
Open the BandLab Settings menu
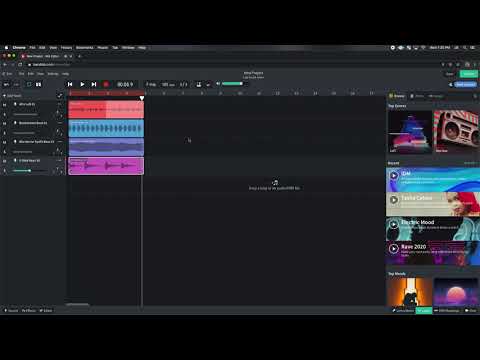[x=53, y=74]
